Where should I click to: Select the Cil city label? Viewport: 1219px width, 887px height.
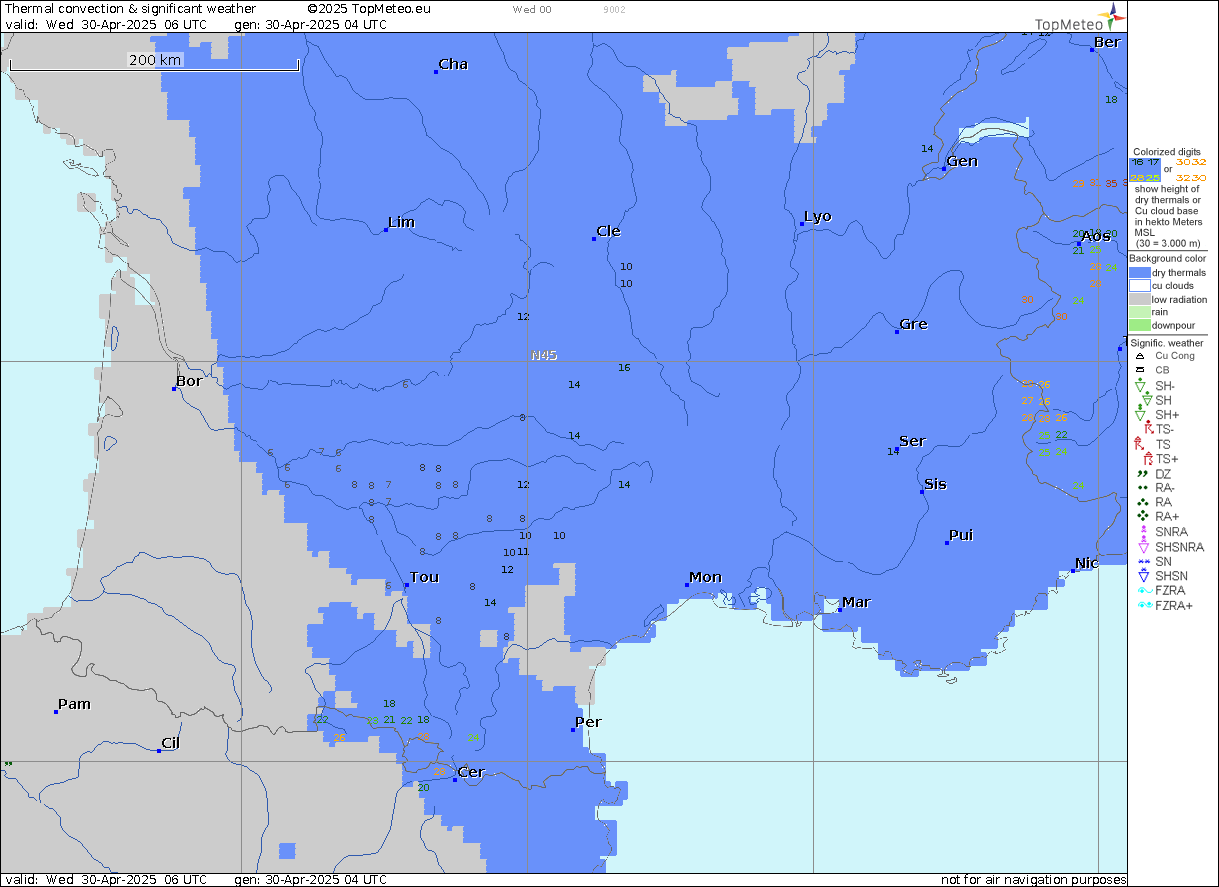[x=170, y=743]
